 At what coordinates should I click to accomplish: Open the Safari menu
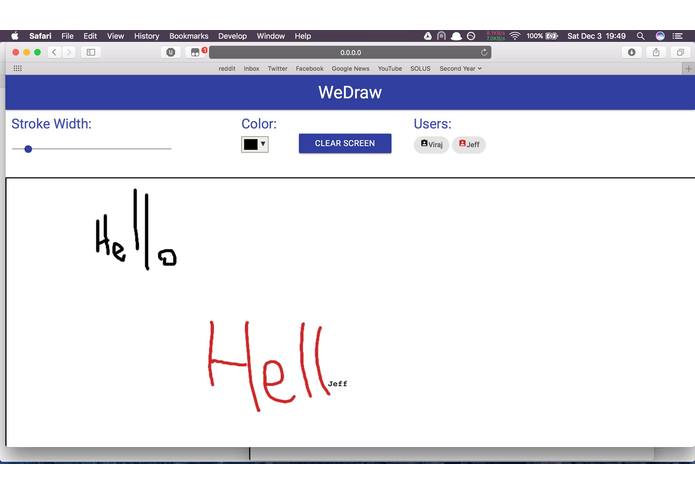(x=40, y=36)
